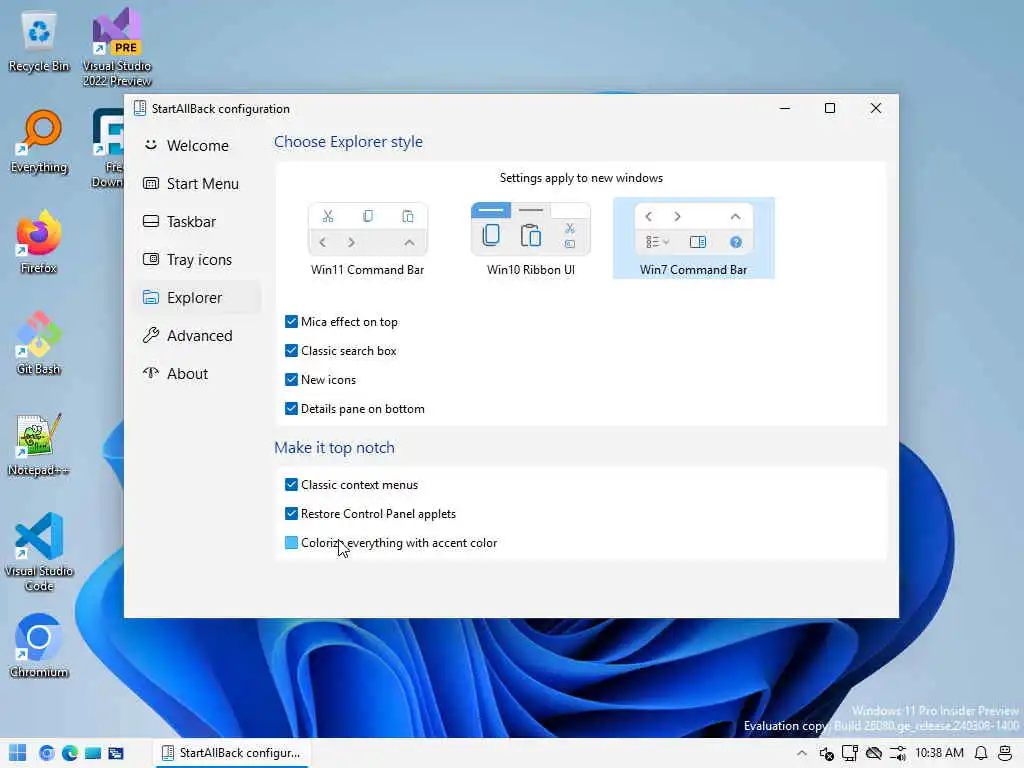Screen dimensions: 1024x768
Task: Open the notification bell in the tray
Action: (980, 753)
